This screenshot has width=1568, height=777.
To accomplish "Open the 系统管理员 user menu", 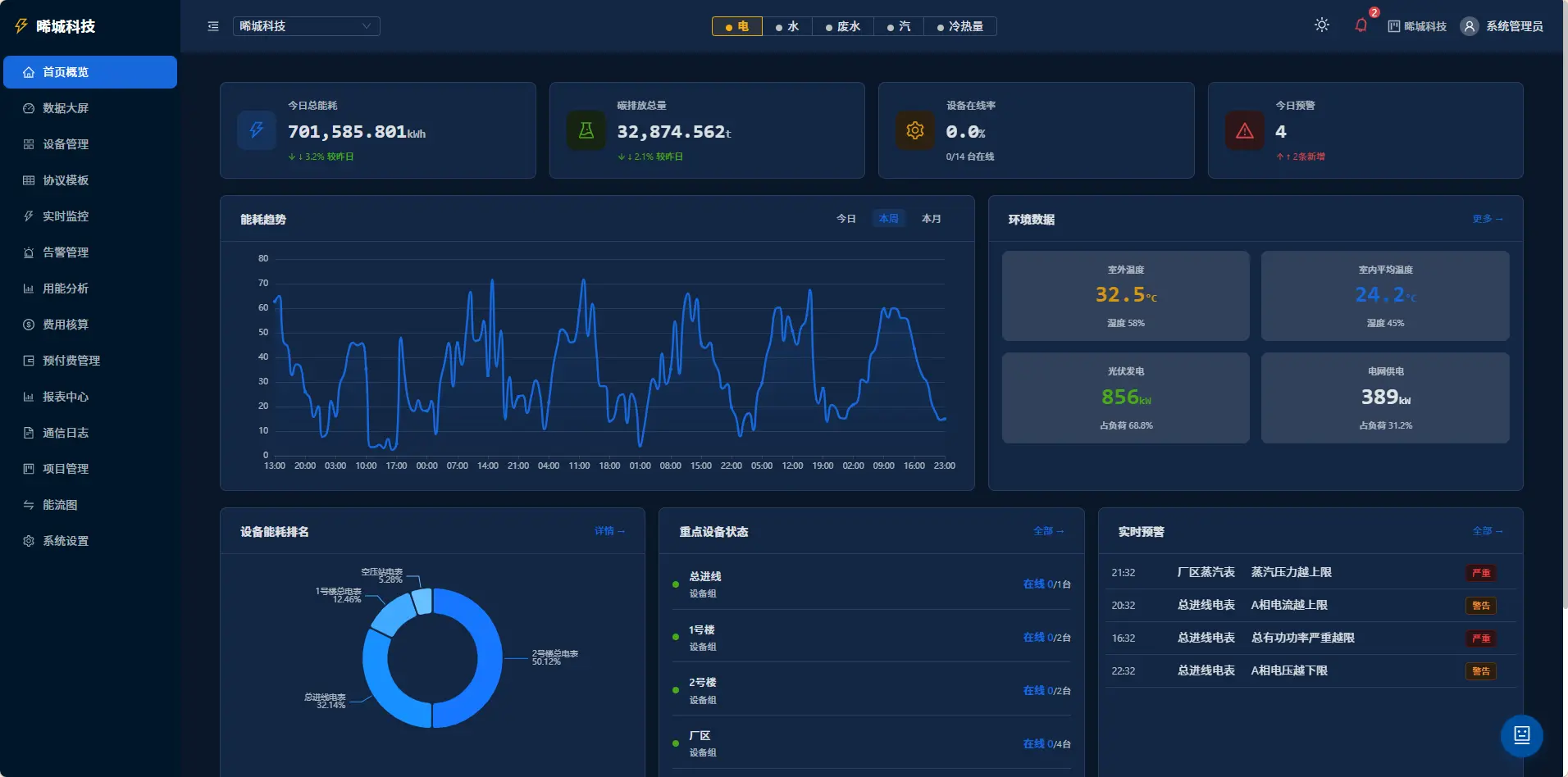I will [x=1502, y=26].
